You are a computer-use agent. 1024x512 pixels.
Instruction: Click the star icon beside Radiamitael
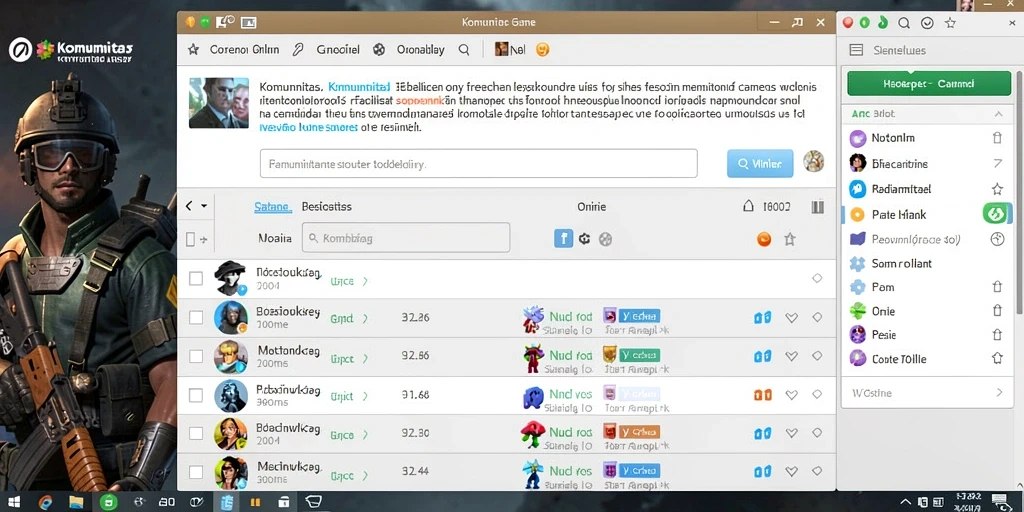coord(997,189)
